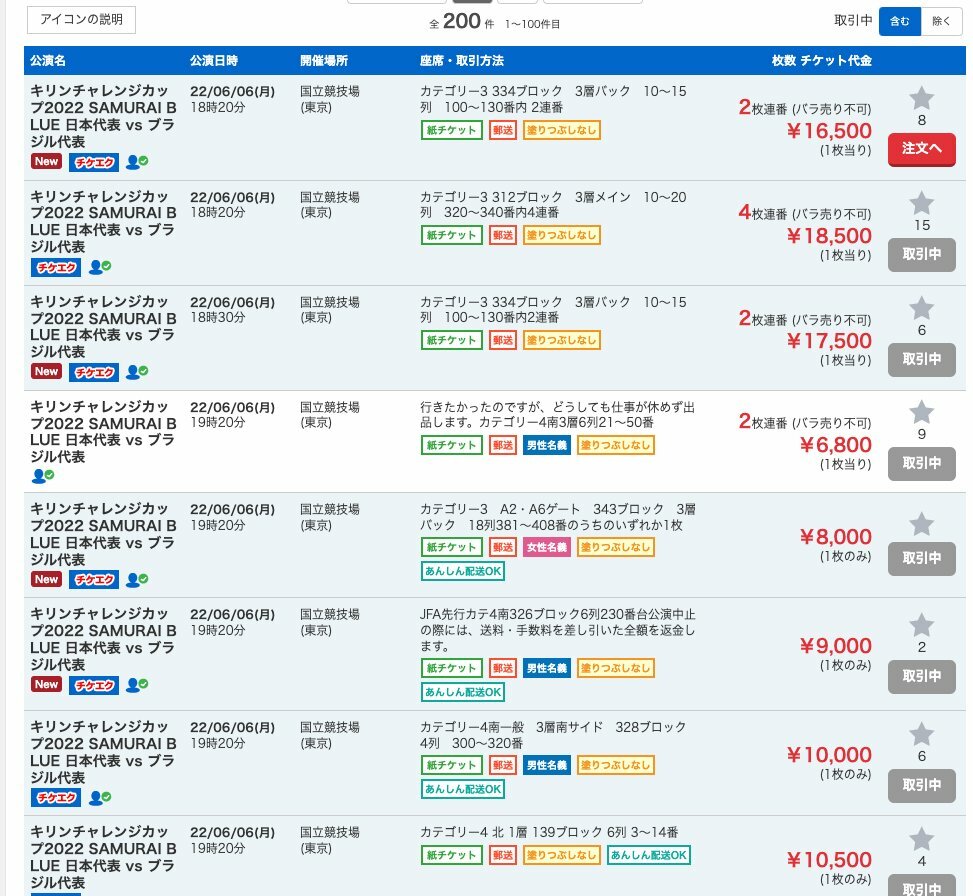
Task: Click the 枚数 チケット代金 column header
Action: click(822, 61)
